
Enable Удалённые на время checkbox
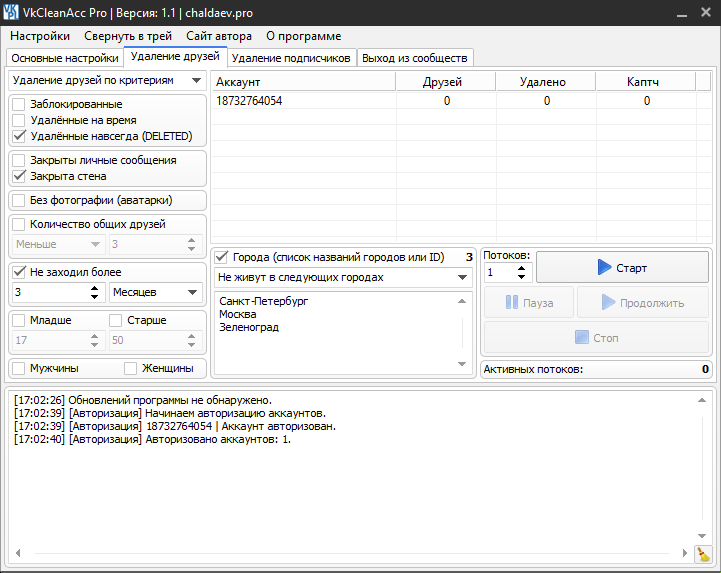[x=19, y=120]
